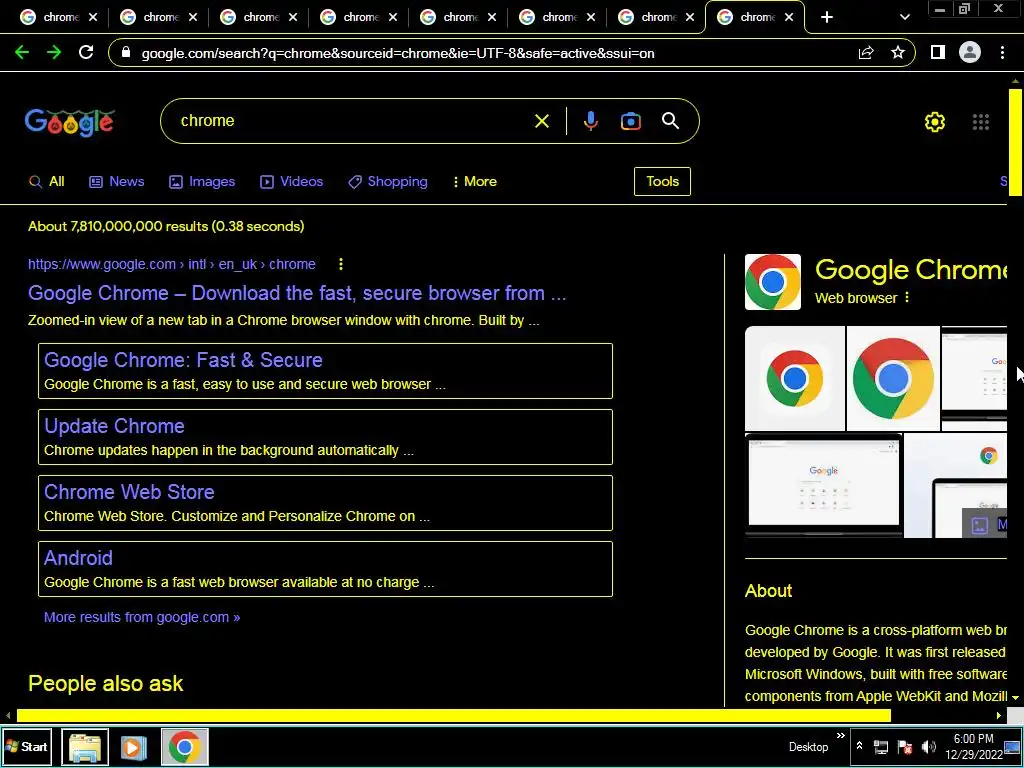The width and height of the screenshot is (1024, 768).
Task: Reload the current page
Action: [86, 53]
